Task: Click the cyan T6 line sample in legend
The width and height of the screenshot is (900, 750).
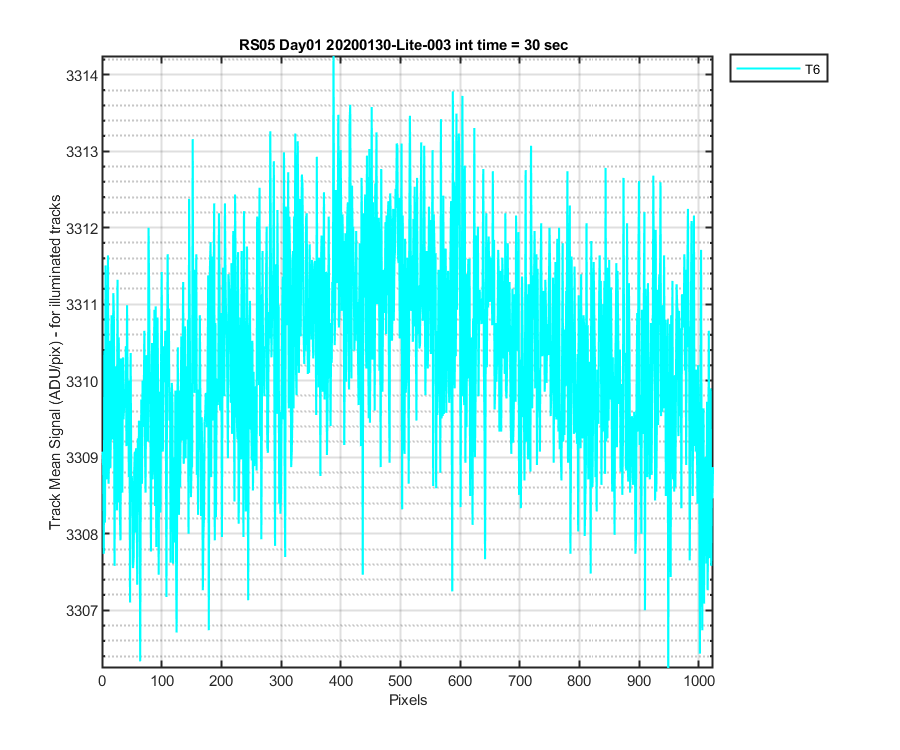Action: [768, 69]
